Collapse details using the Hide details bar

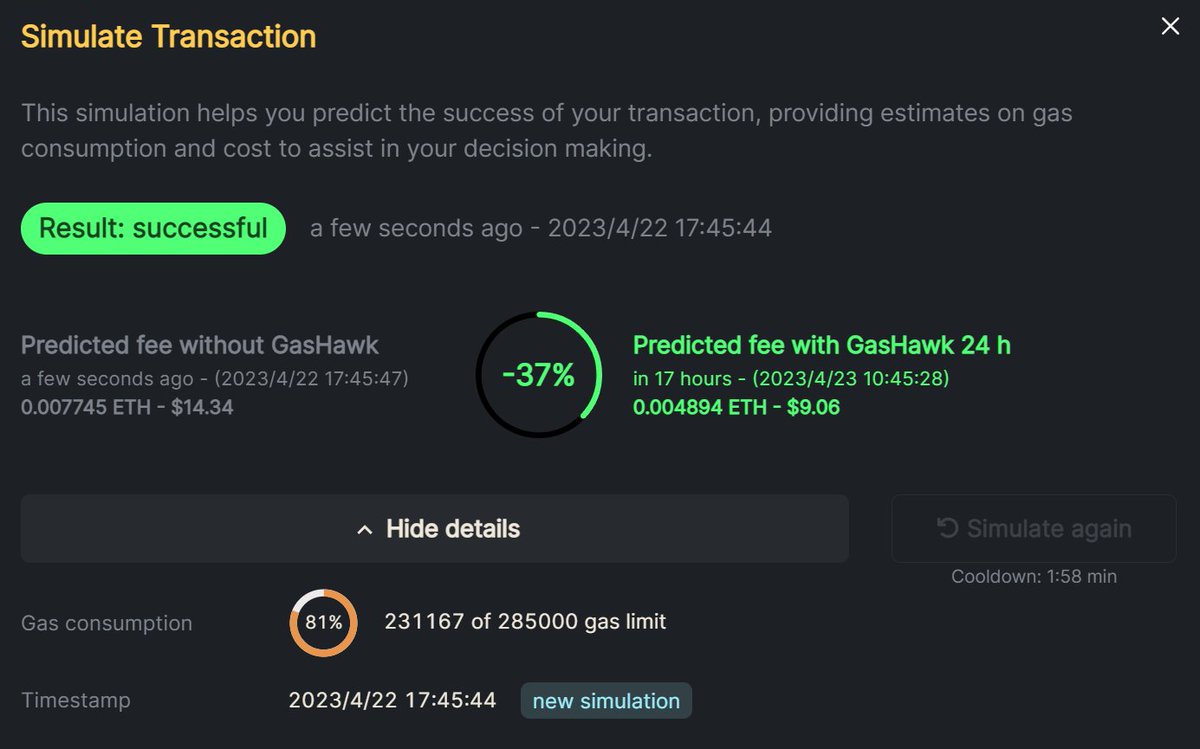point(435,528)
